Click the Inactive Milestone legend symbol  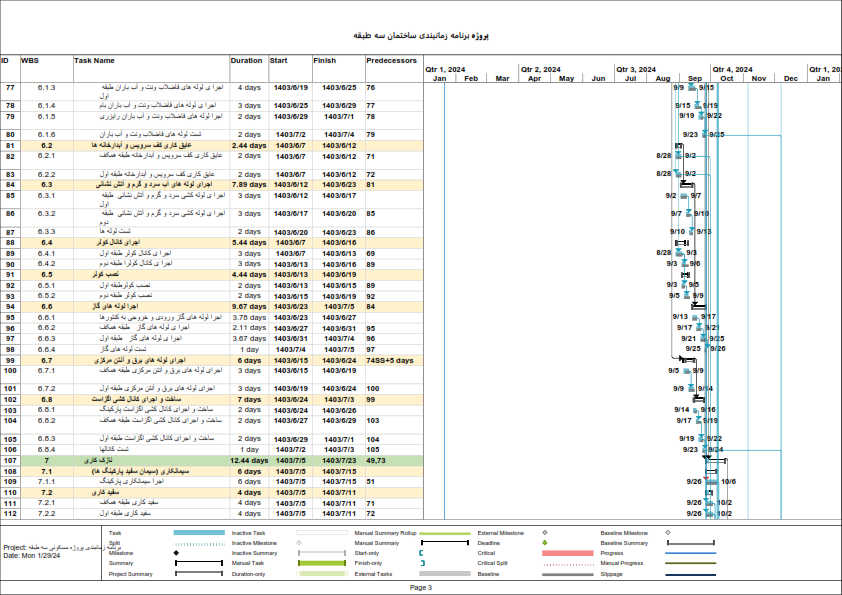tap(299, 543)
